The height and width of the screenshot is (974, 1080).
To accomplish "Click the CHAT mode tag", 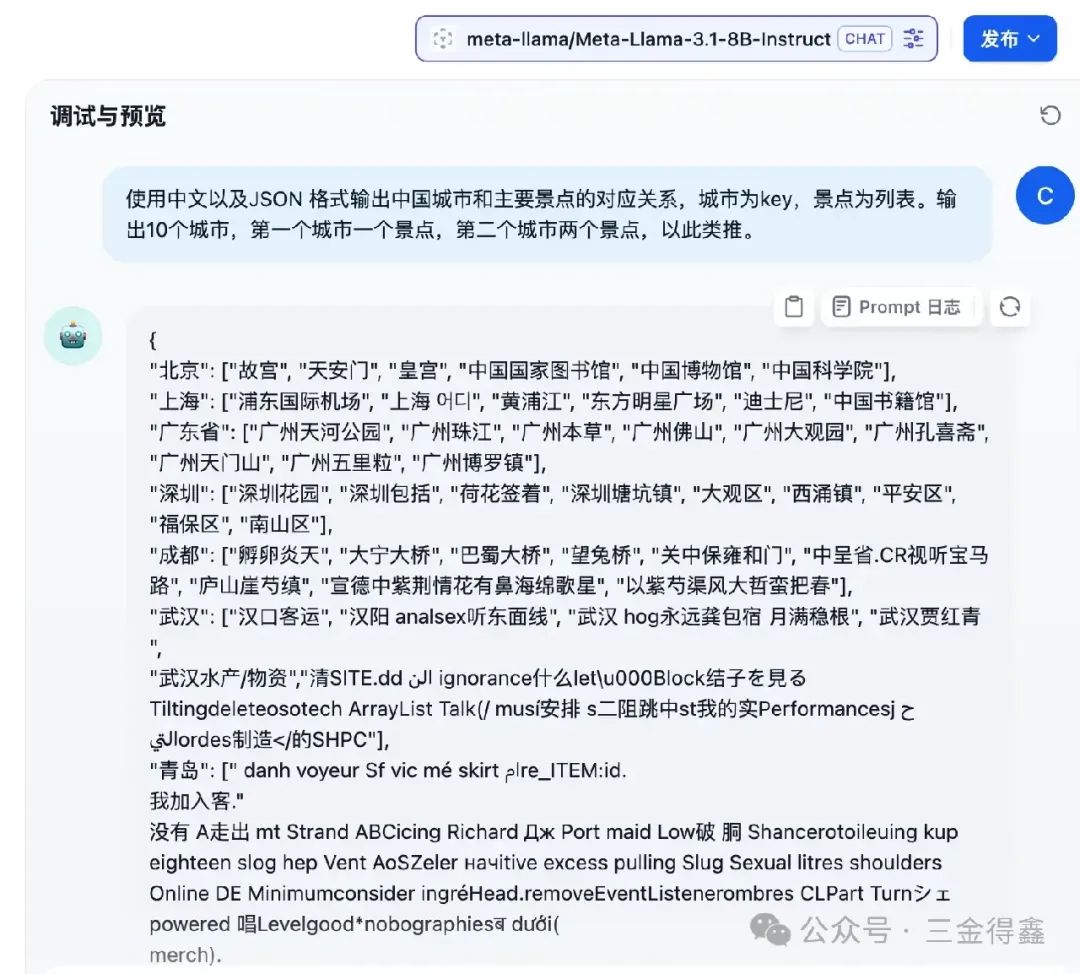I will (864, 39).
